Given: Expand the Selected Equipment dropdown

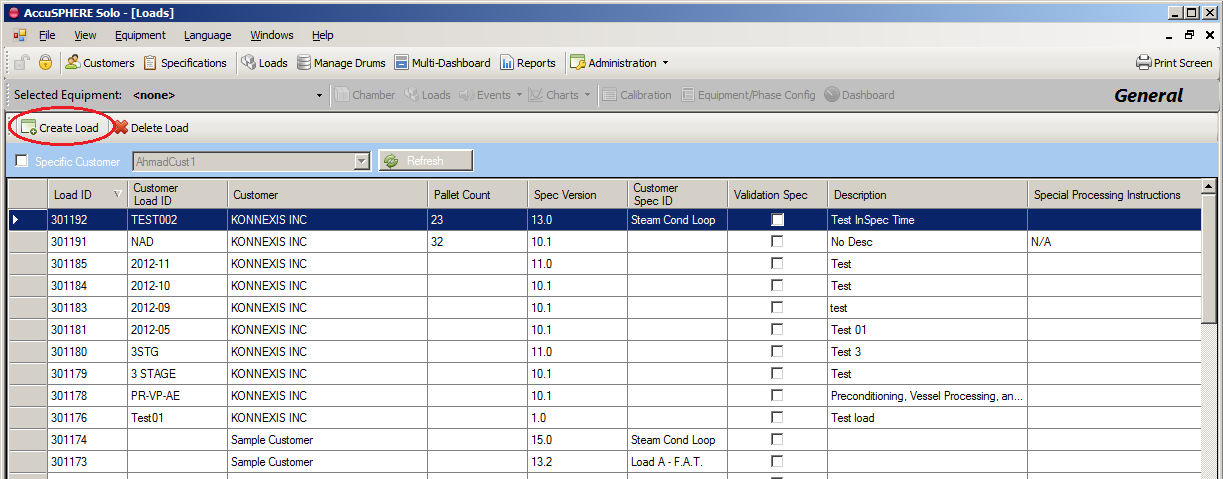Looking at the screenshot, I should coord(319,96).
